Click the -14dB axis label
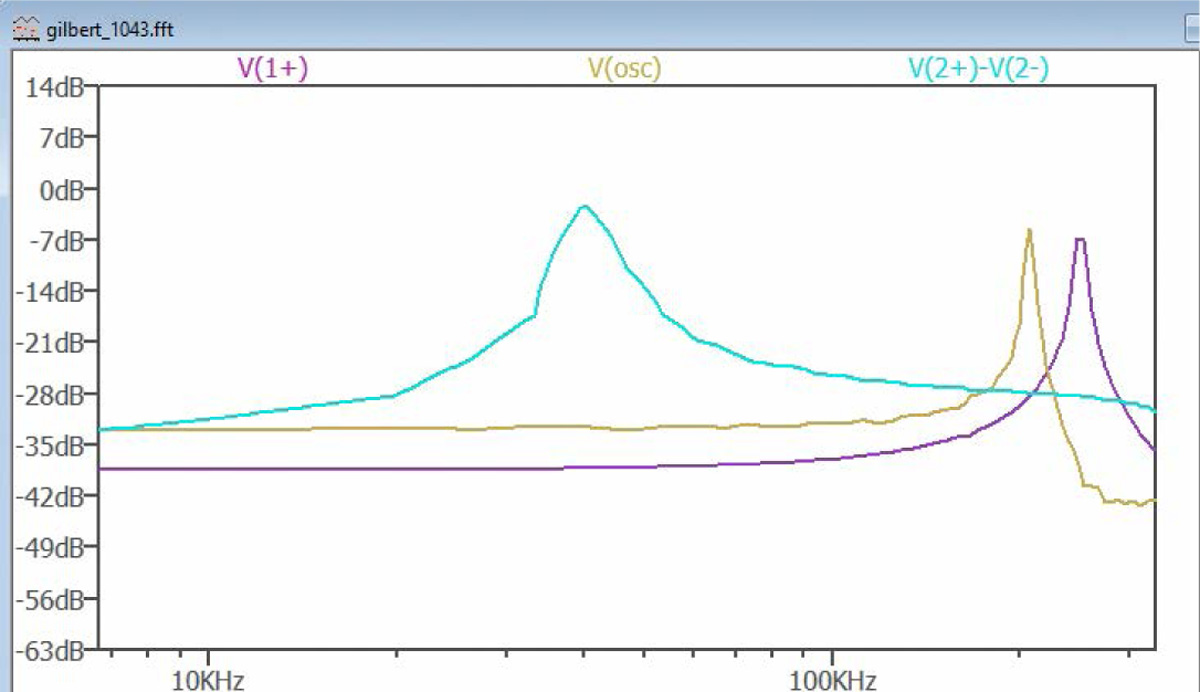Image resolution: width=1200 pixels, height=692 pixels. pos(50,291)
